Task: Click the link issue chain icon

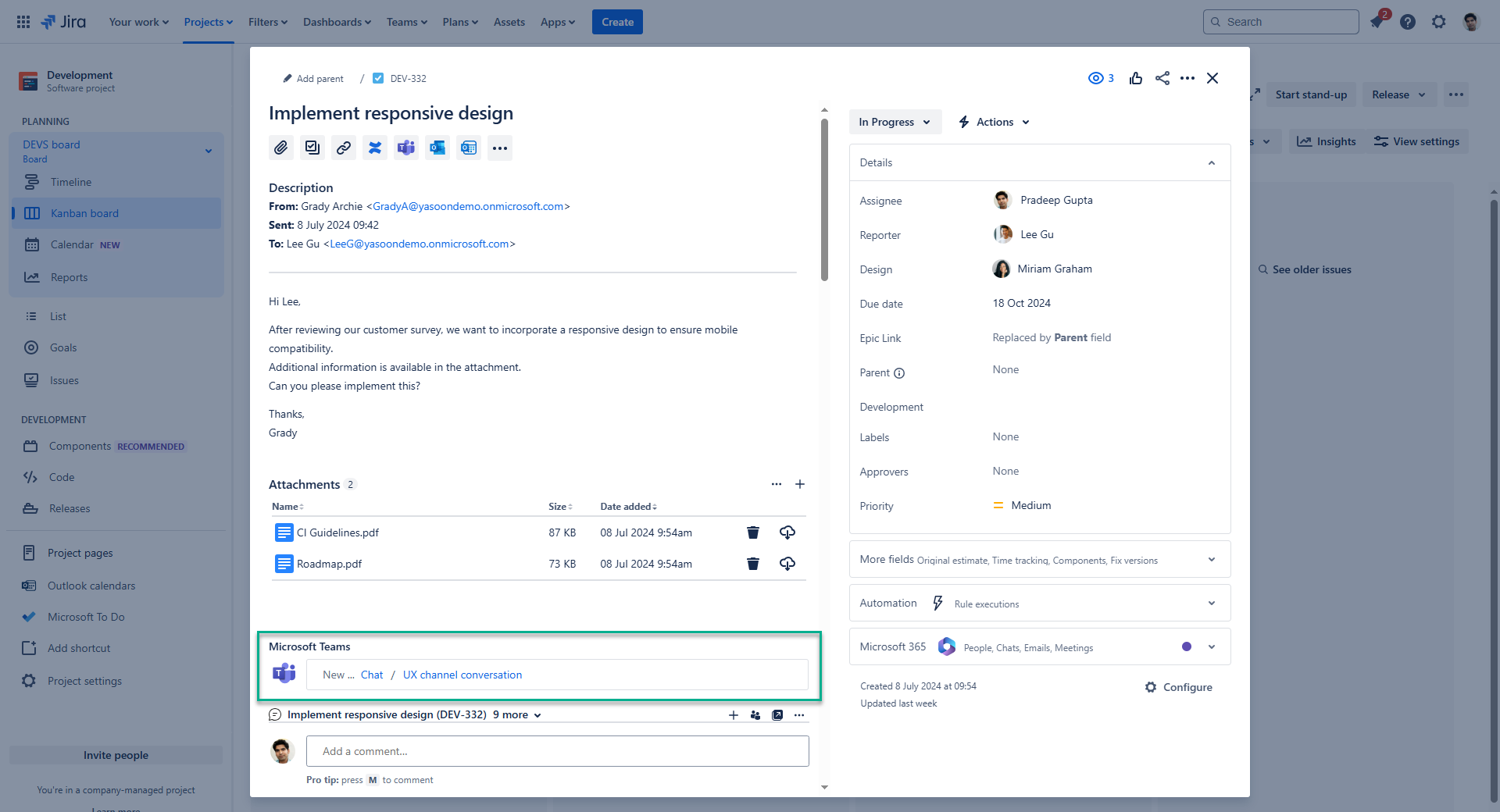Action: point(344,148)
